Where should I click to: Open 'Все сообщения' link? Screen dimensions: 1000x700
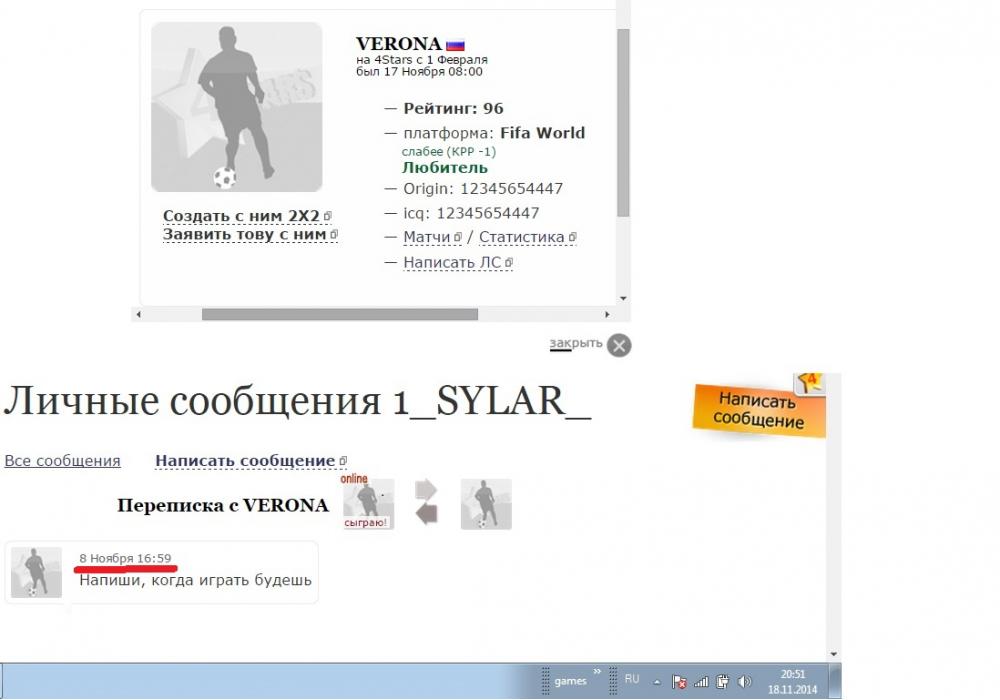(62, 461)
